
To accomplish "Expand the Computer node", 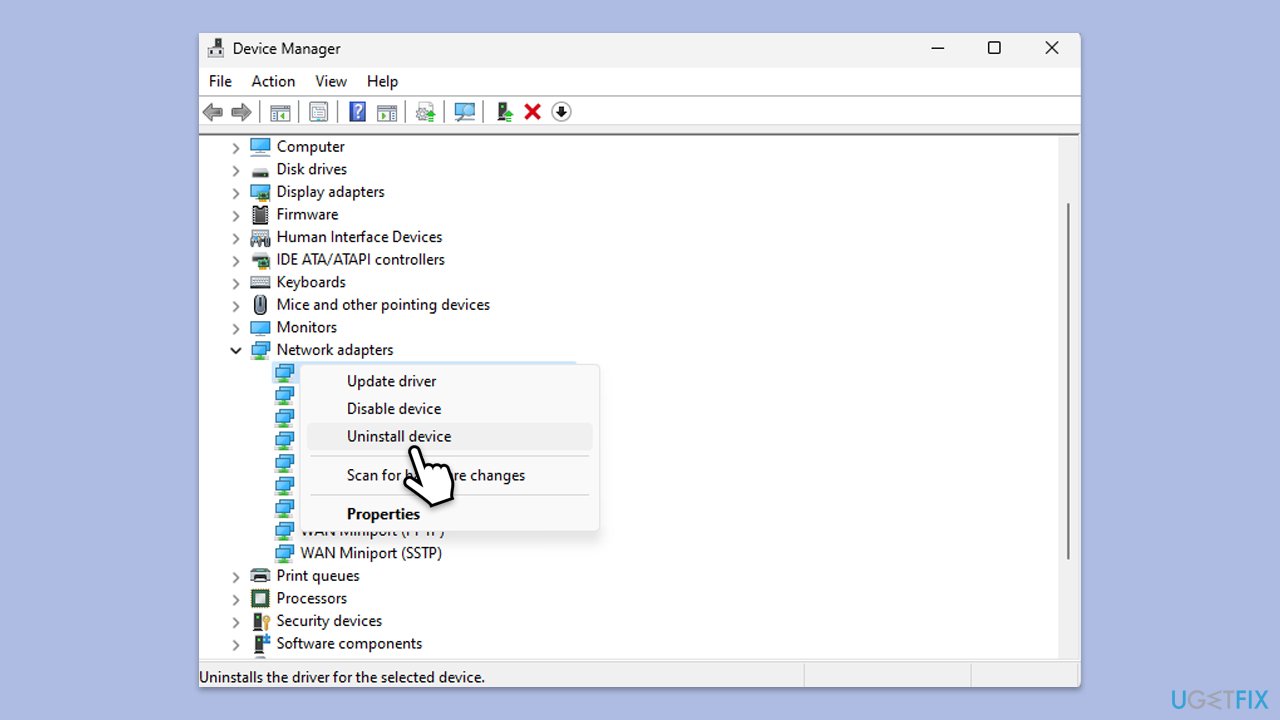I will (x=236, y=147).
